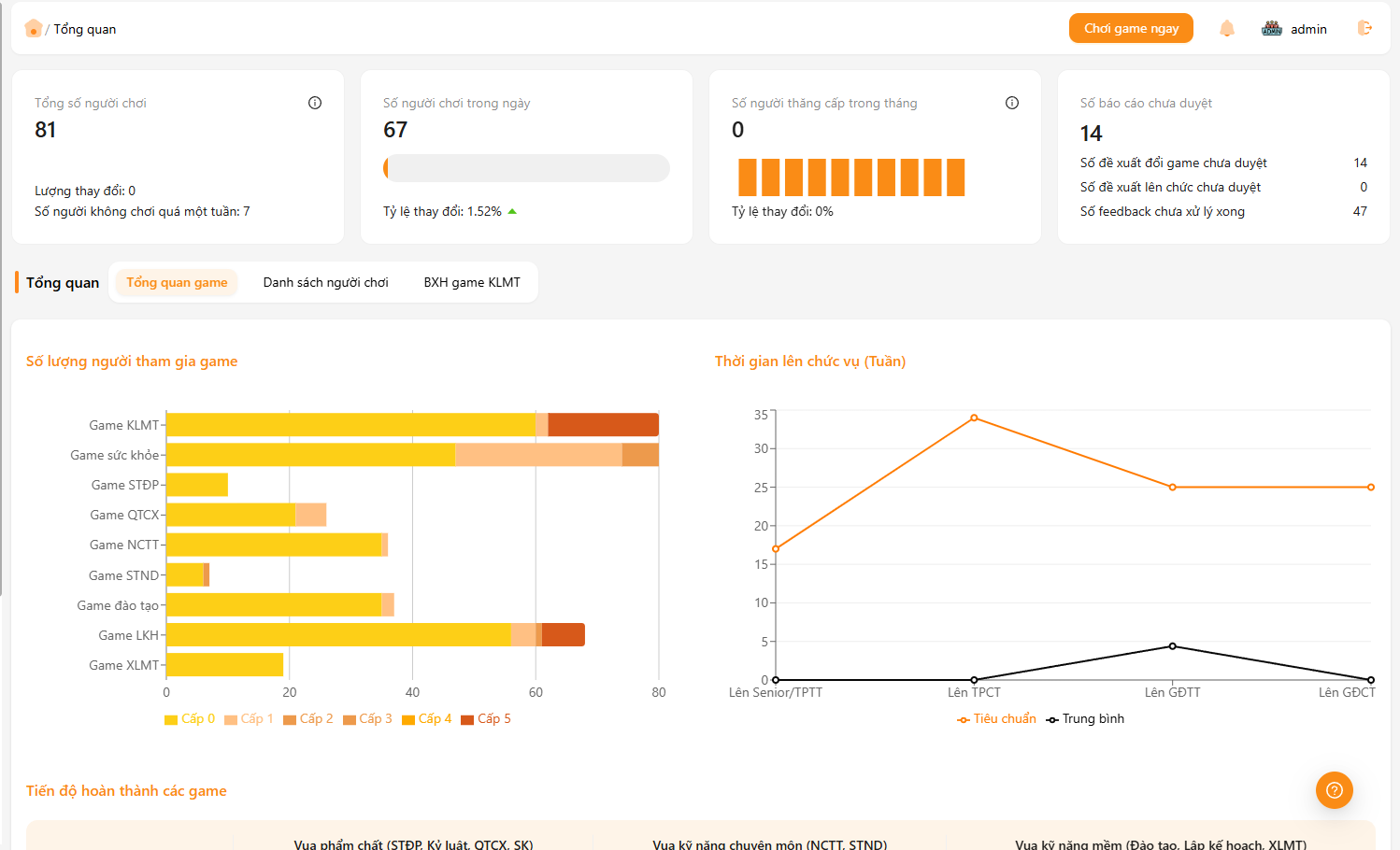1400x850 pixels.
Task: Click the daily players progress bar
Action: (526, 168)
